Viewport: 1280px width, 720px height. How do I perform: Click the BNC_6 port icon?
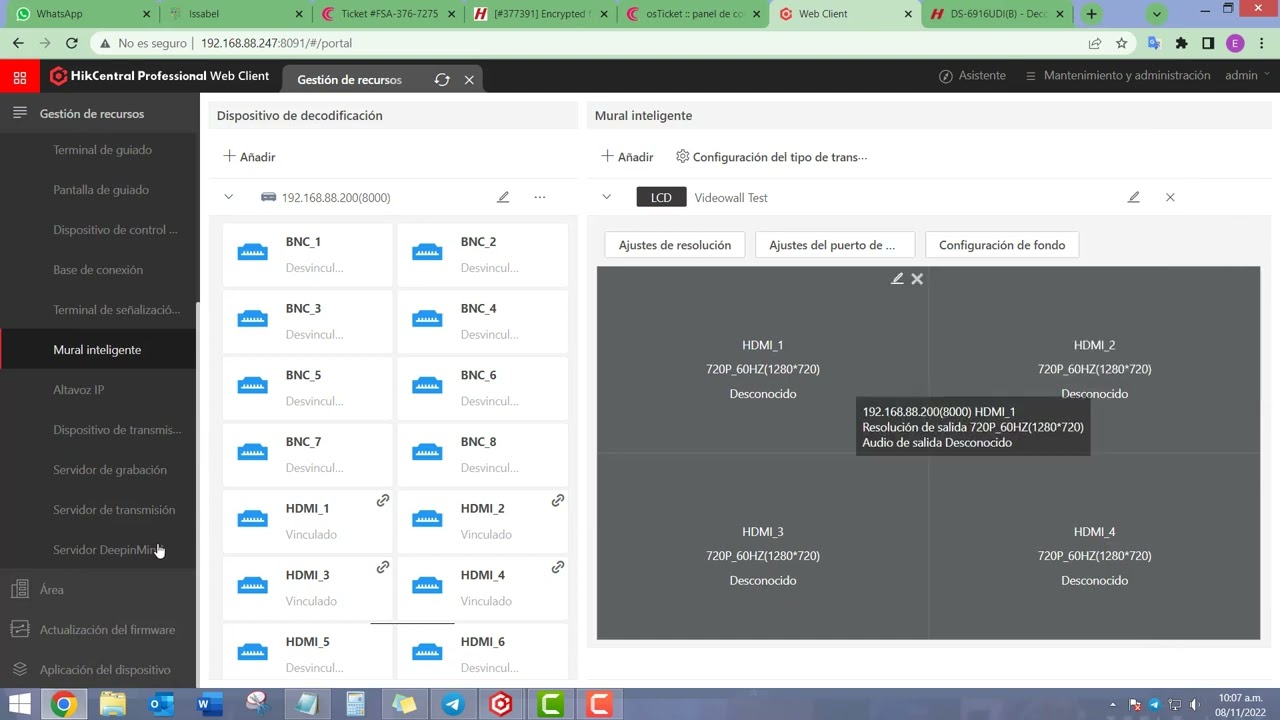tap(427, 385)
